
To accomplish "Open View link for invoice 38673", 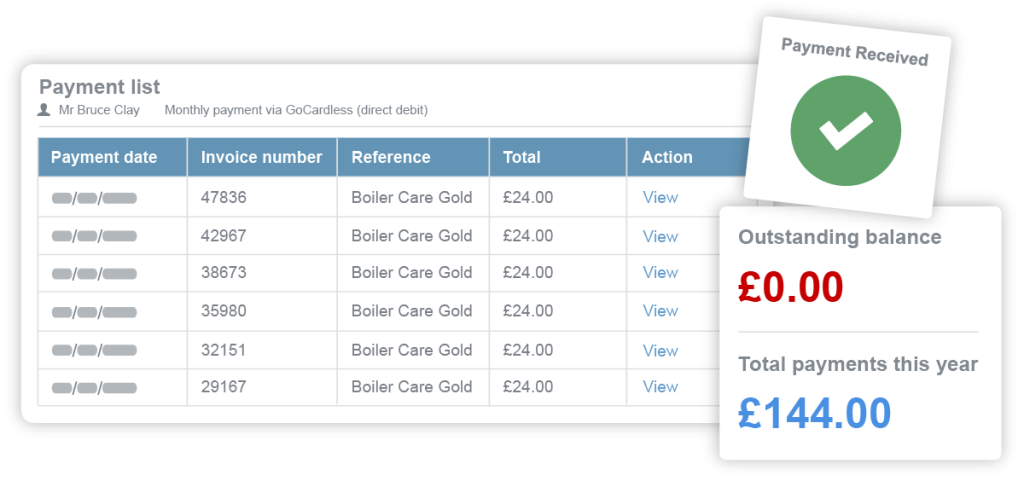I will tap(660, 272).
